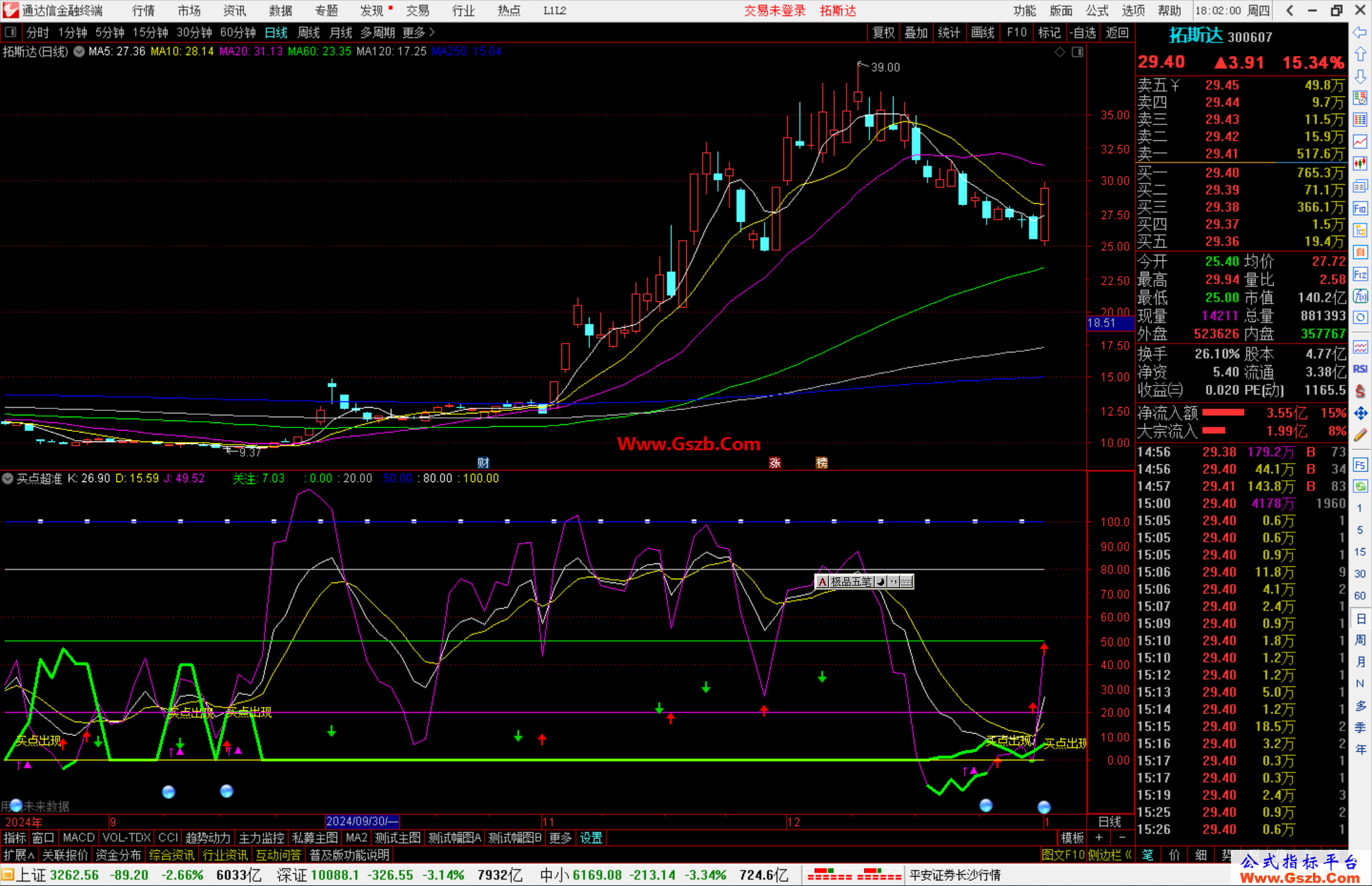Select 15 minute period in right sidebar
Image resolution: width=1372 pixels, height=886 pixels.
1360,552
